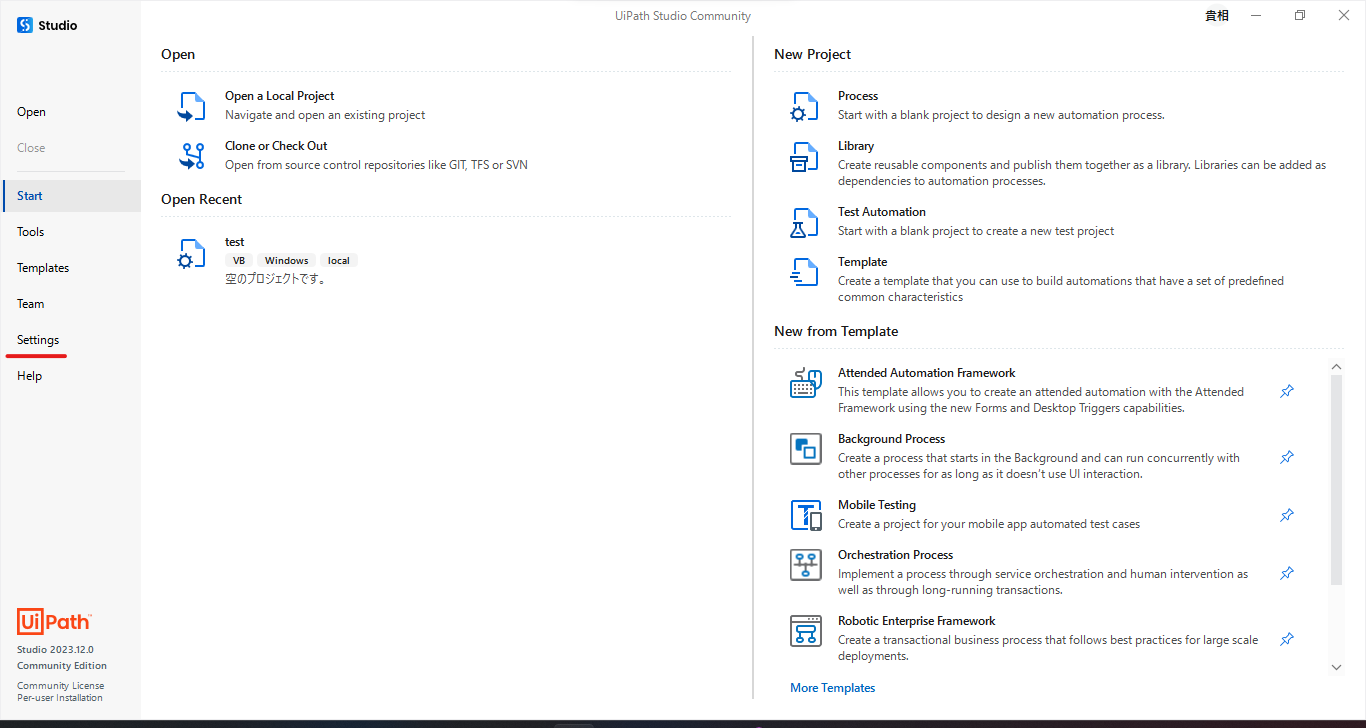The height and width of the screenshot is (728, 1366).
Task: Click the Library project icon
Action: [x=805, y=156]
